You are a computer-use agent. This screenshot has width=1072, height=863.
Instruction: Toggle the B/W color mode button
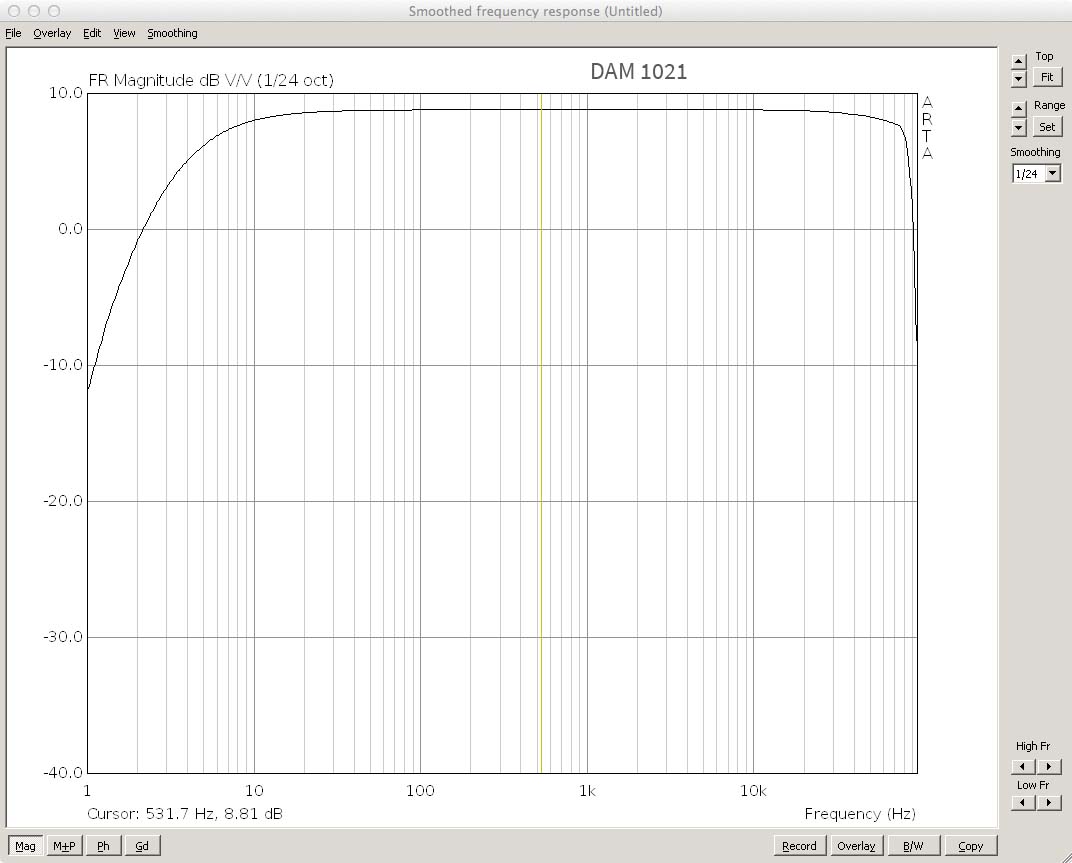pos(913,846)
